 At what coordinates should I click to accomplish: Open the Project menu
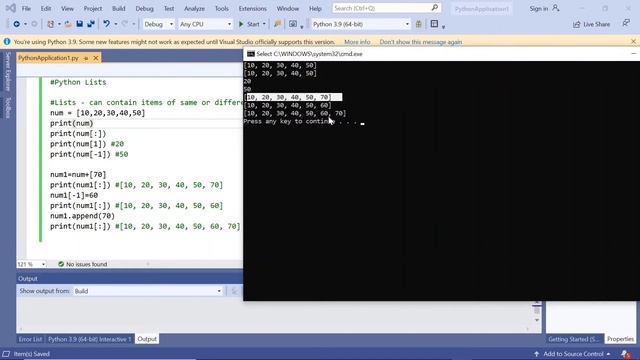point(93,8)
